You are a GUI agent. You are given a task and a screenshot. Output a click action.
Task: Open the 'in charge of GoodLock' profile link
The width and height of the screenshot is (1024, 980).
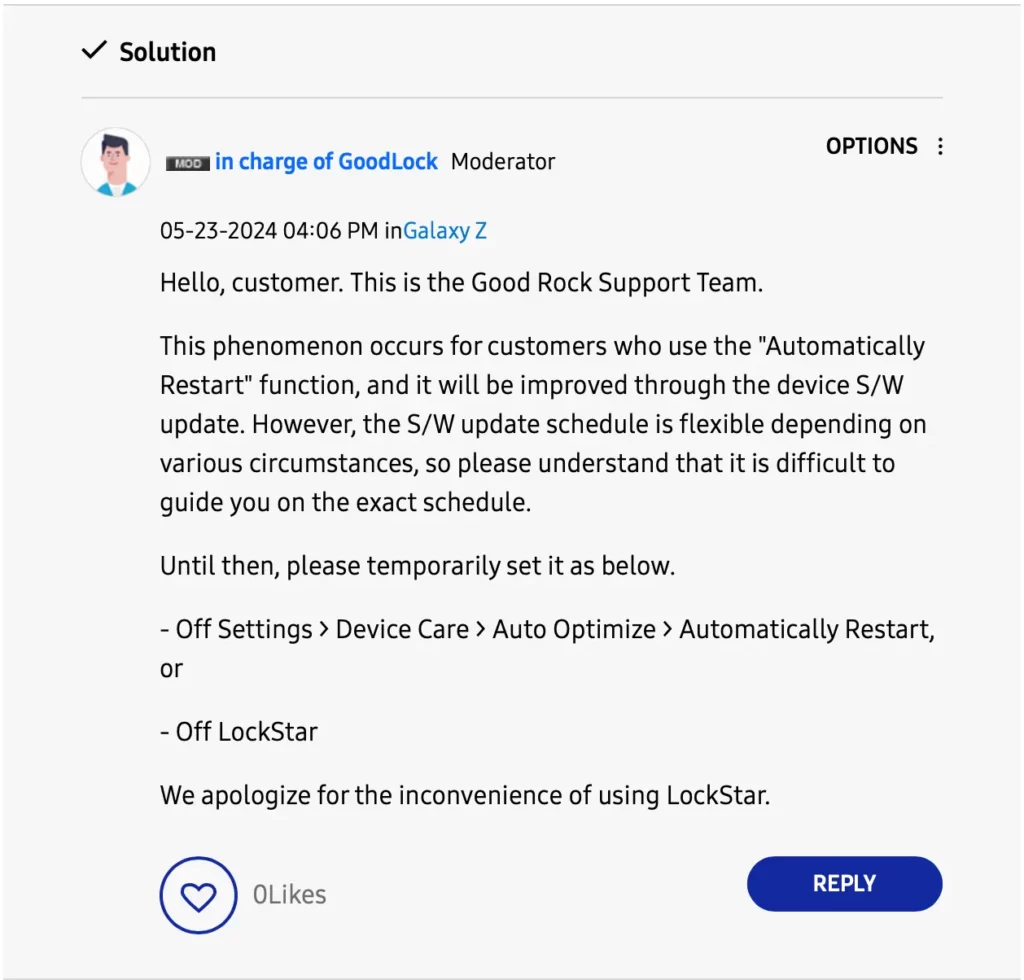pyautogui.click(x=326, y=161)
